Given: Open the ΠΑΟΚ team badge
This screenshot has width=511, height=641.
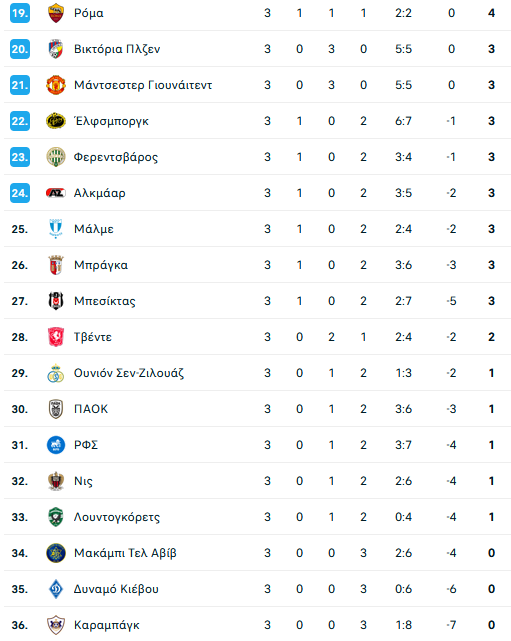Looking at the screenshot, I should 56,409.
